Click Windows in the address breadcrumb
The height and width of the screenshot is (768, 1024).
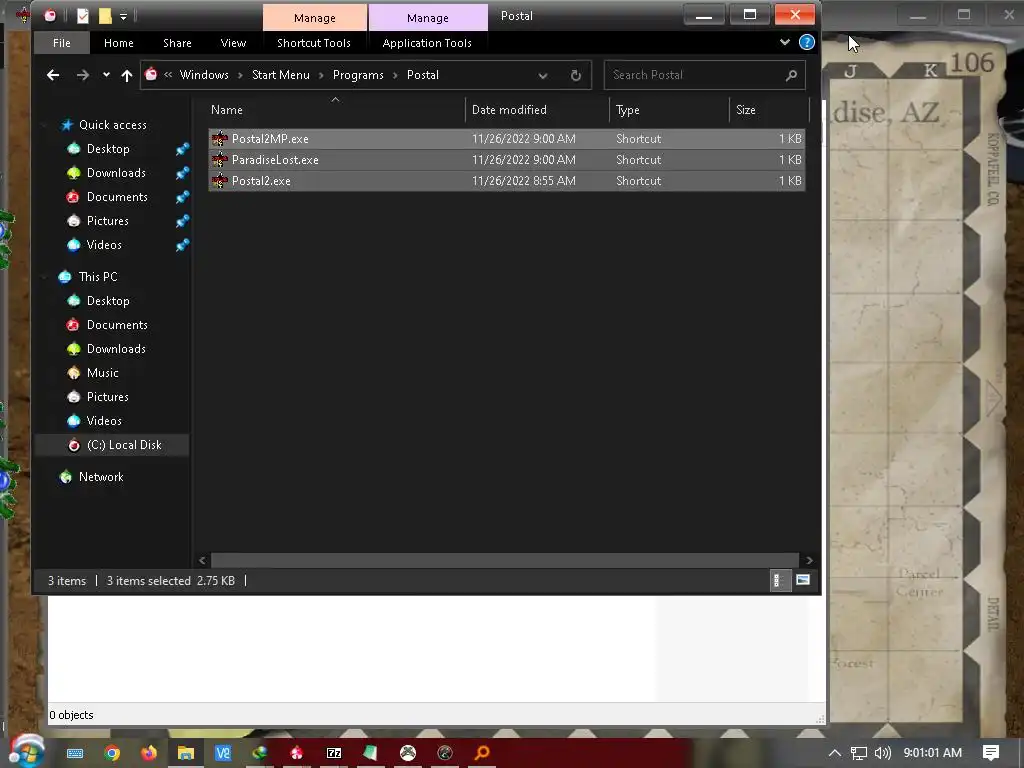point(204,75)
